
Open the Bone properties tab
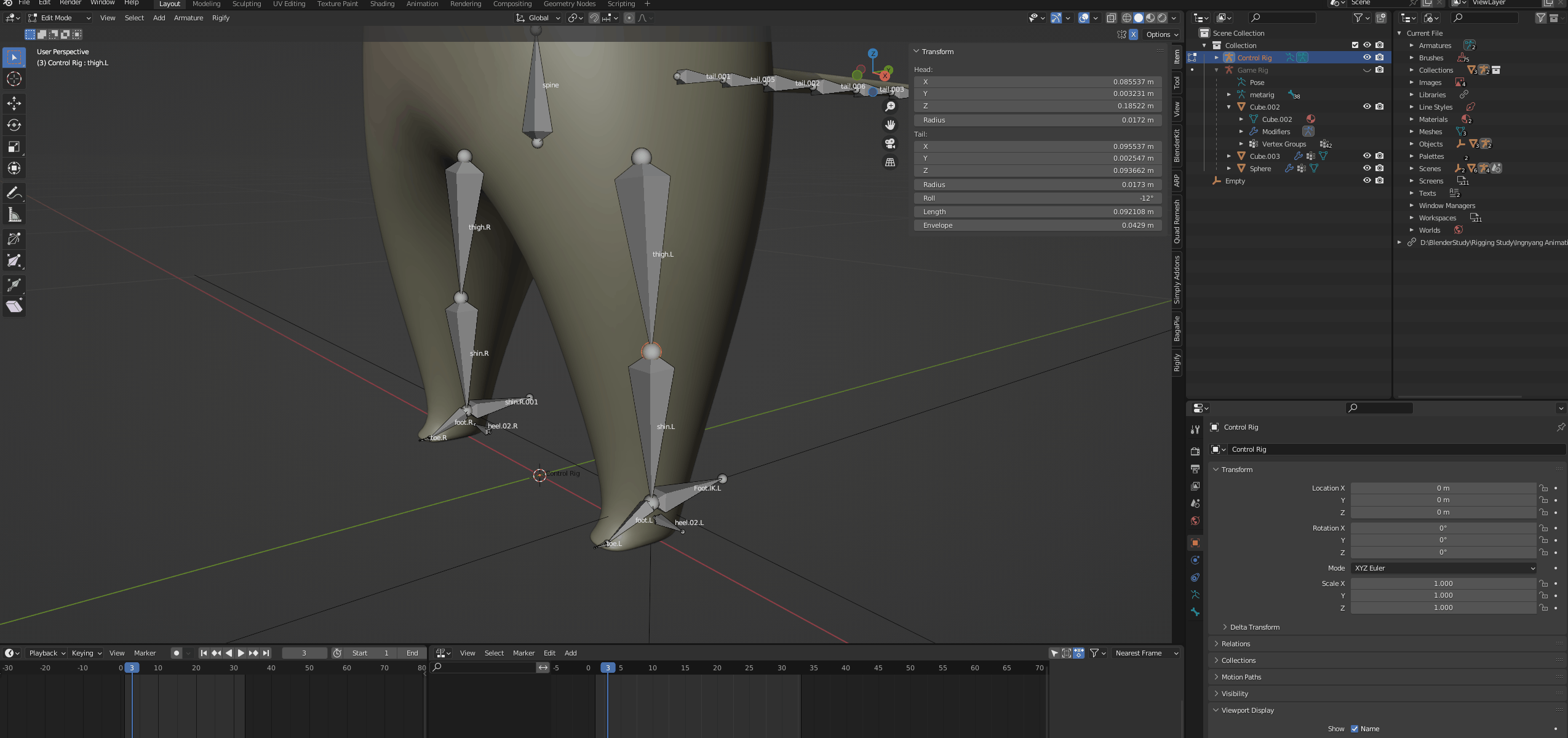1195,612
